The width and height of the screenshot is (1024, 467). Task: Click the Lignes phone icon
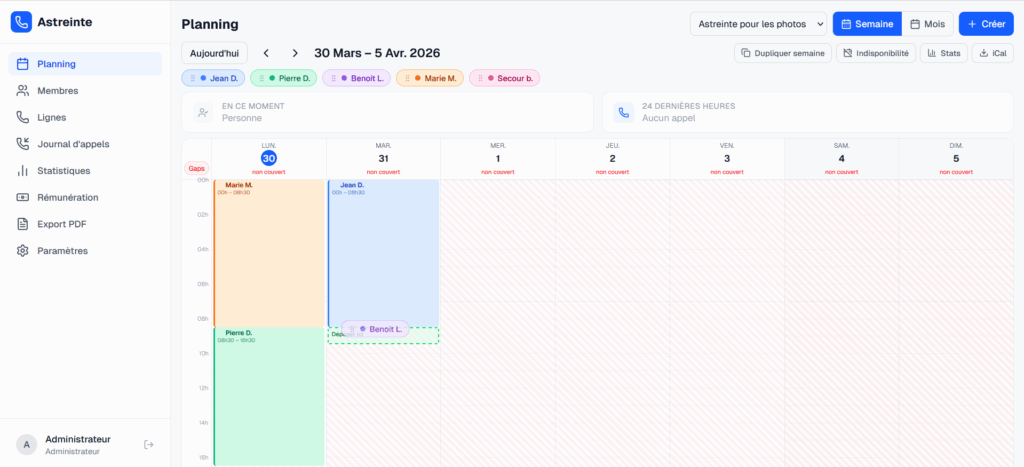coord(23,118)
